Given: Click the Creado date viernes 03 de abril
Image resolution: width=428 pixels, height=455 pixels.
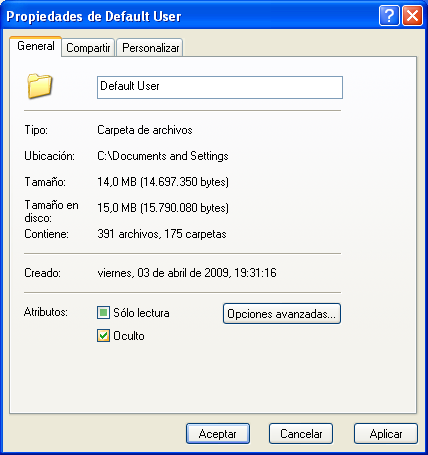Looking at the screenshot, I should (x=187, y=273).
